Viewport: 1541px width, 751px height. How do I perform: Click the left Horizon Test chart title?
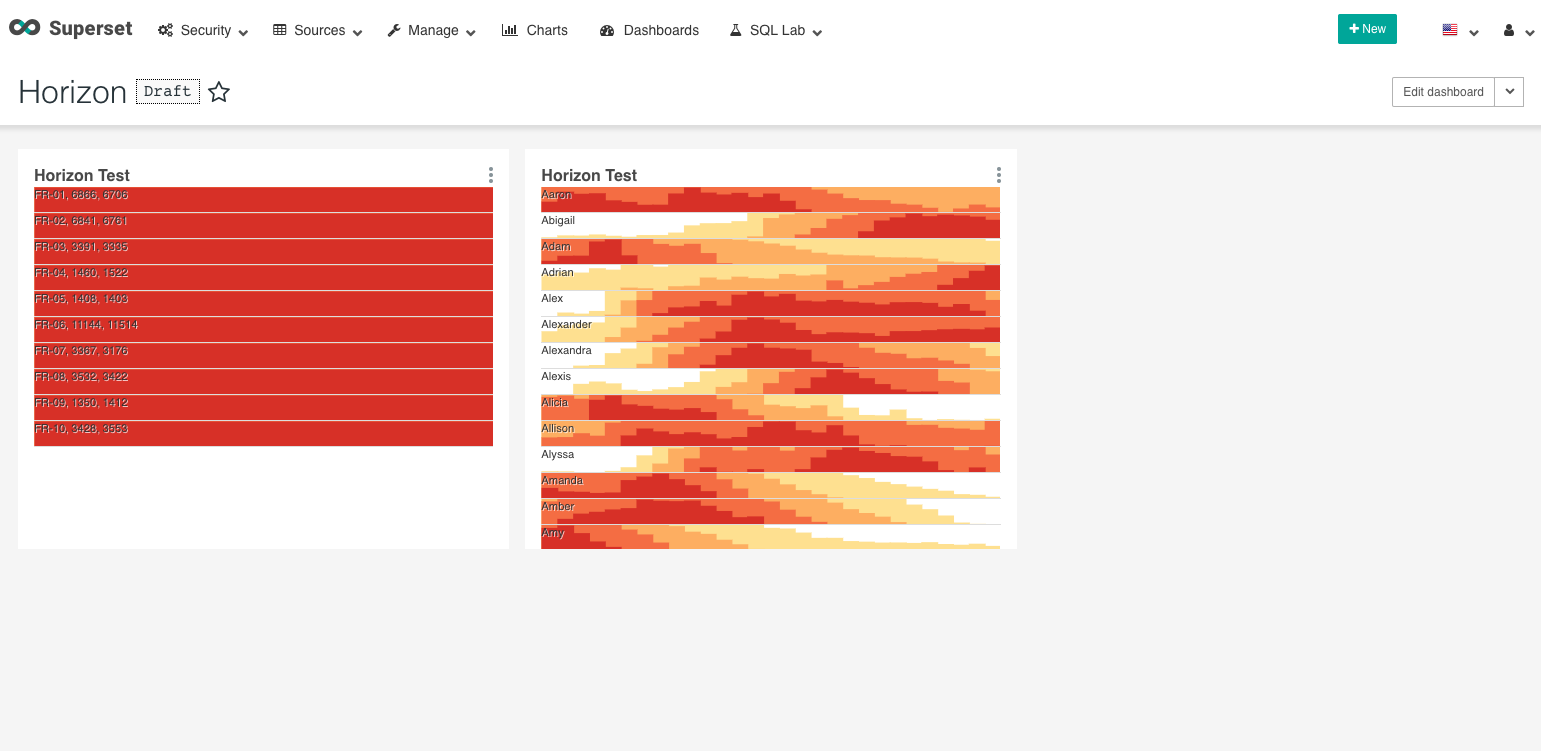pos(82,175)
